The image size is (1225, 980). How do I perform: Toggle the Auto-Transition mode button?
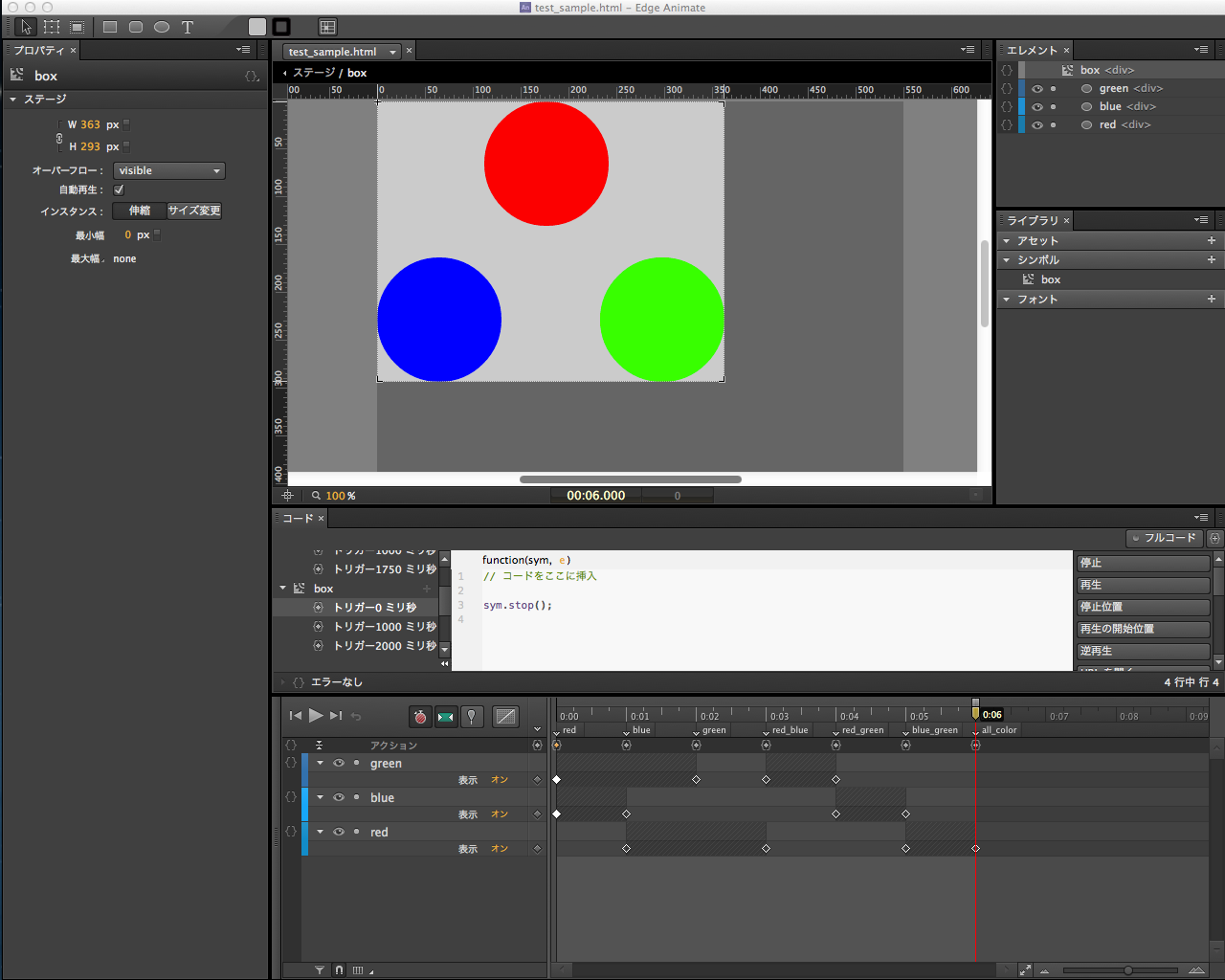[x=445, y=716]
